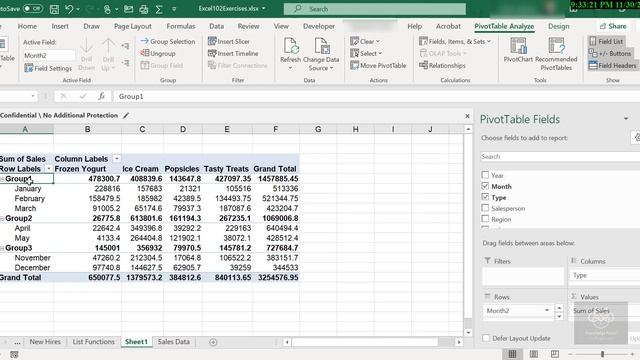Open PivotTable Fields pane options dropdown

pos(626,119)
